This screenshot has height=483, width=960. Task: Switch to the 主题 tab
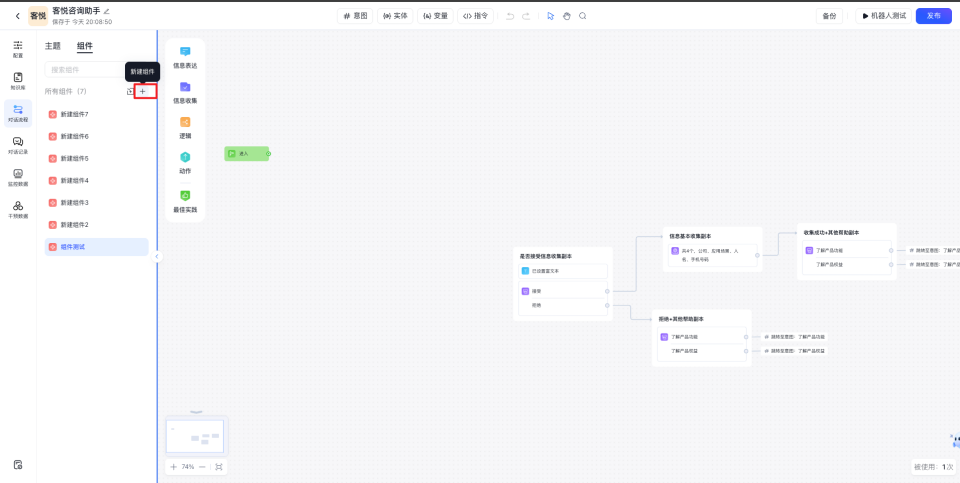tap(52, 46)
